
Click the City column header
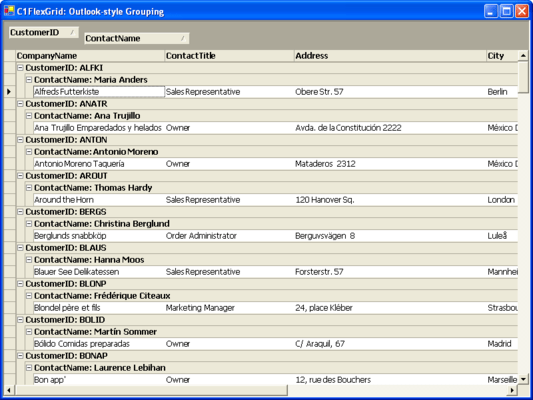coord(502,56)
